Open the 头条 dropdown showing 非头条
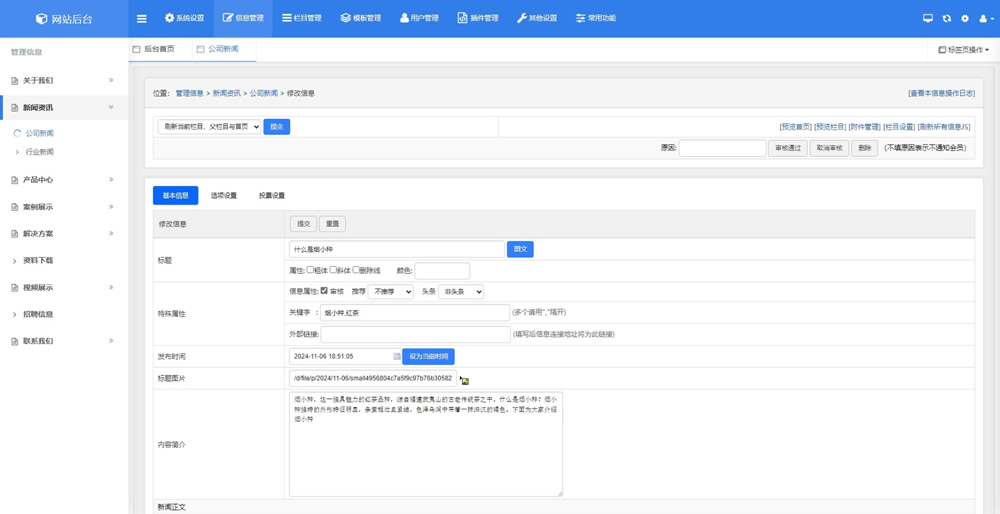 (x=460, y=292)
